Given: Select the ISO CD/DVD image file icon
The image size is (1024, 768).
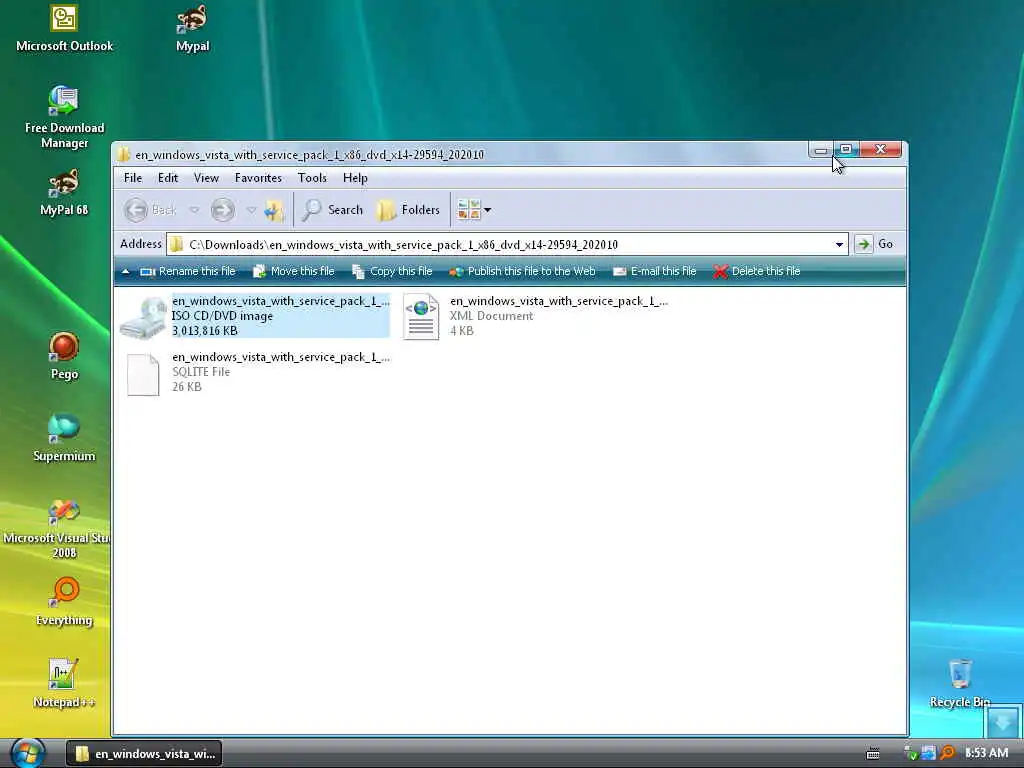Looking at the screenshot, I should pos(144,317).
